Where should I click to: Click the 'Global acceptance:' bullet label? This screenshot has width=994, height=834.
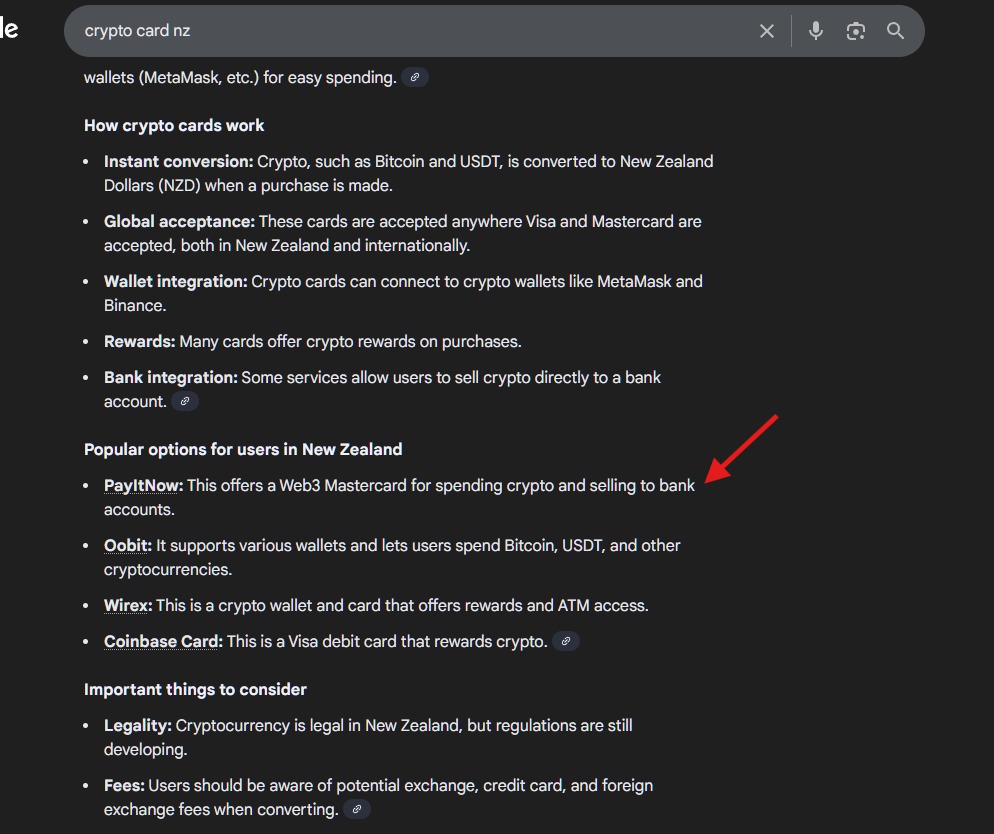[179, 222]
